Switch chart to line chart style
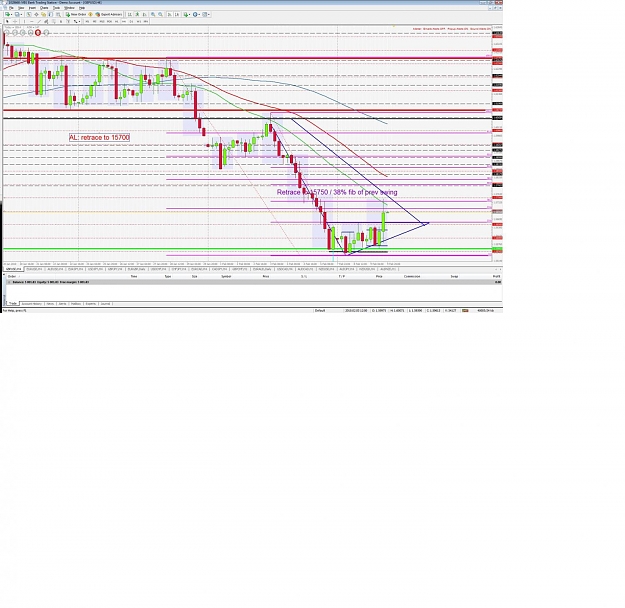The width and height of the screenshot is (625, 608). coord(144,14)
